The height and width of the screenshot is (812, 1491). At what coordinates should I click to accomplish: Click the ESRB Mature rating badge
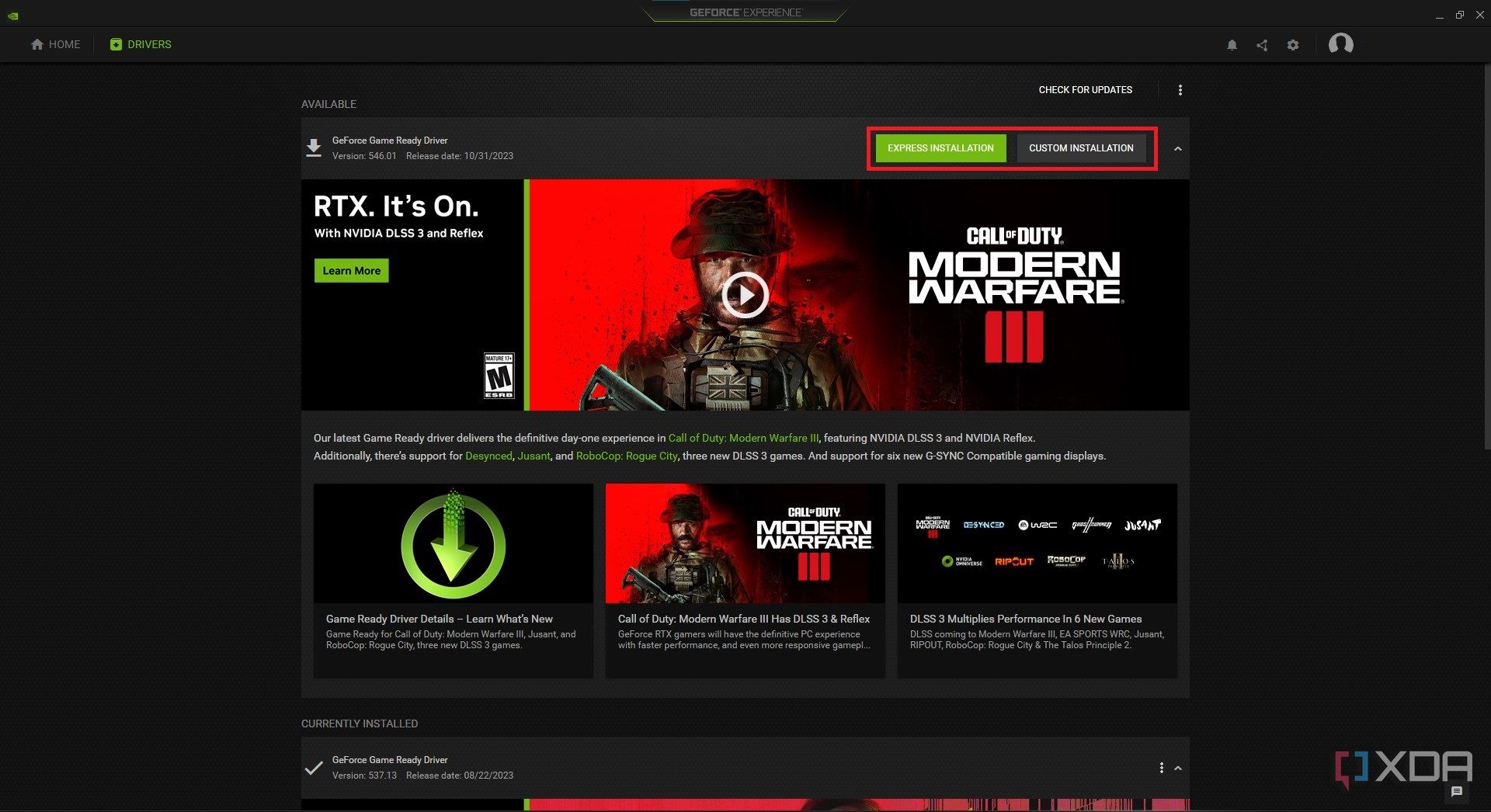coord(499,377)
